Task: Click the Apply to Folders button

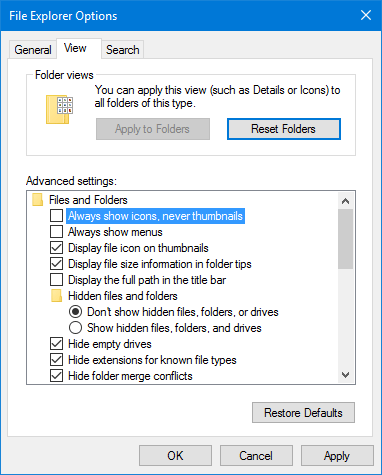Action: (153, 129)
